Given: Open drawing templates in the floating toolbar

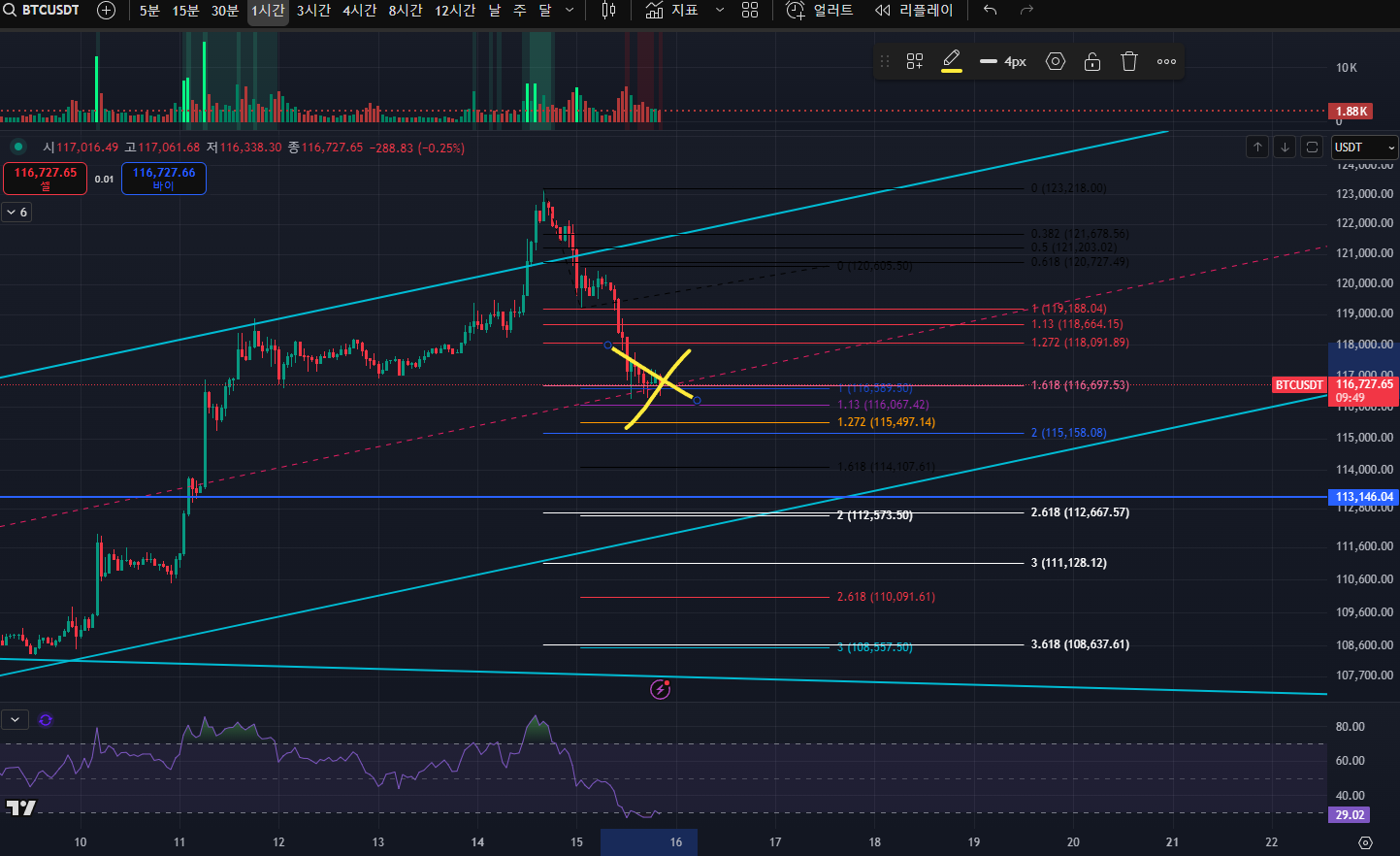Looking at the screenshot, I should coord(915,61).
